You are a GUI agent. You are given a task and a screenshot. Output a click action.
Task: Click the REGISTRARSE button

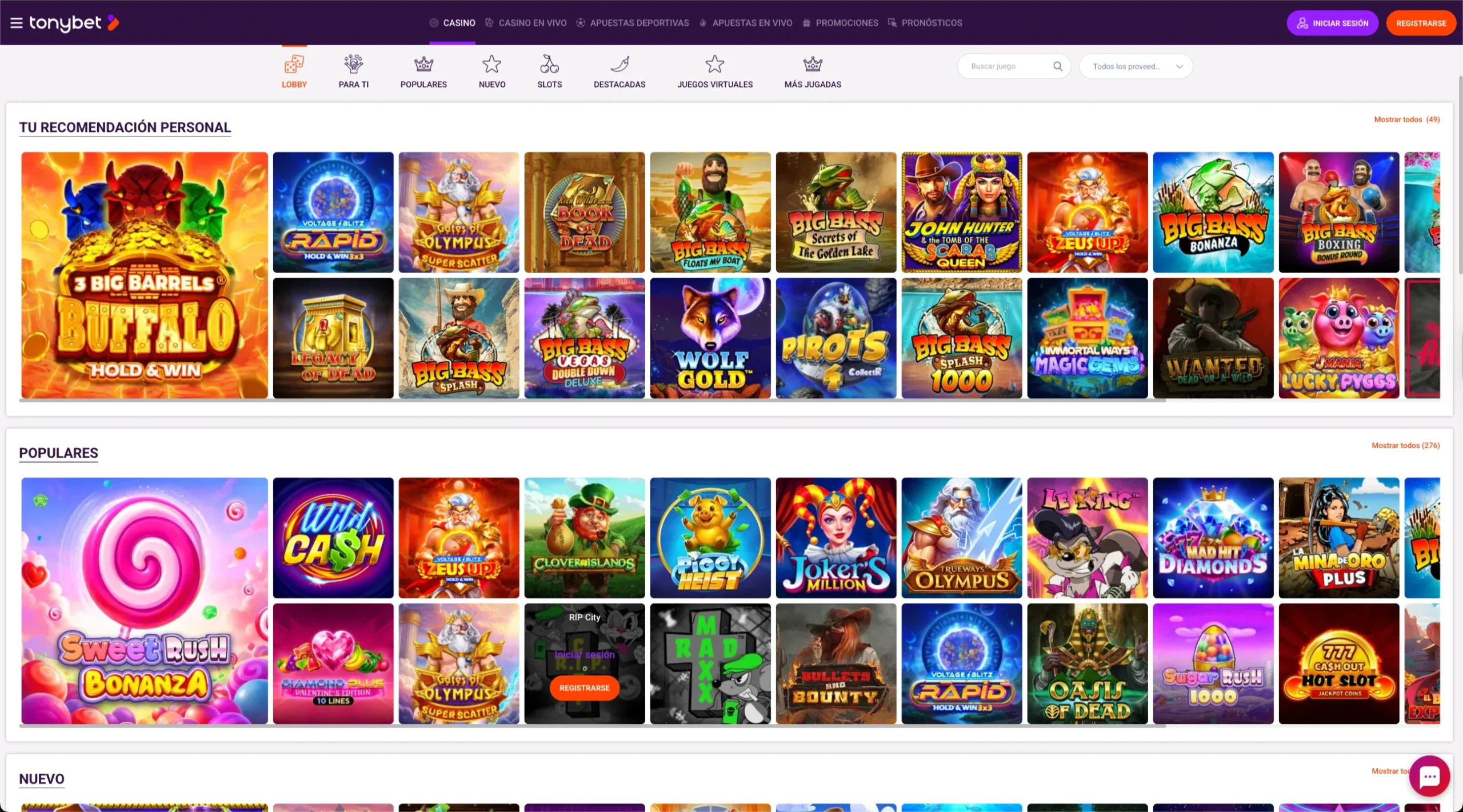(1421, 23)
